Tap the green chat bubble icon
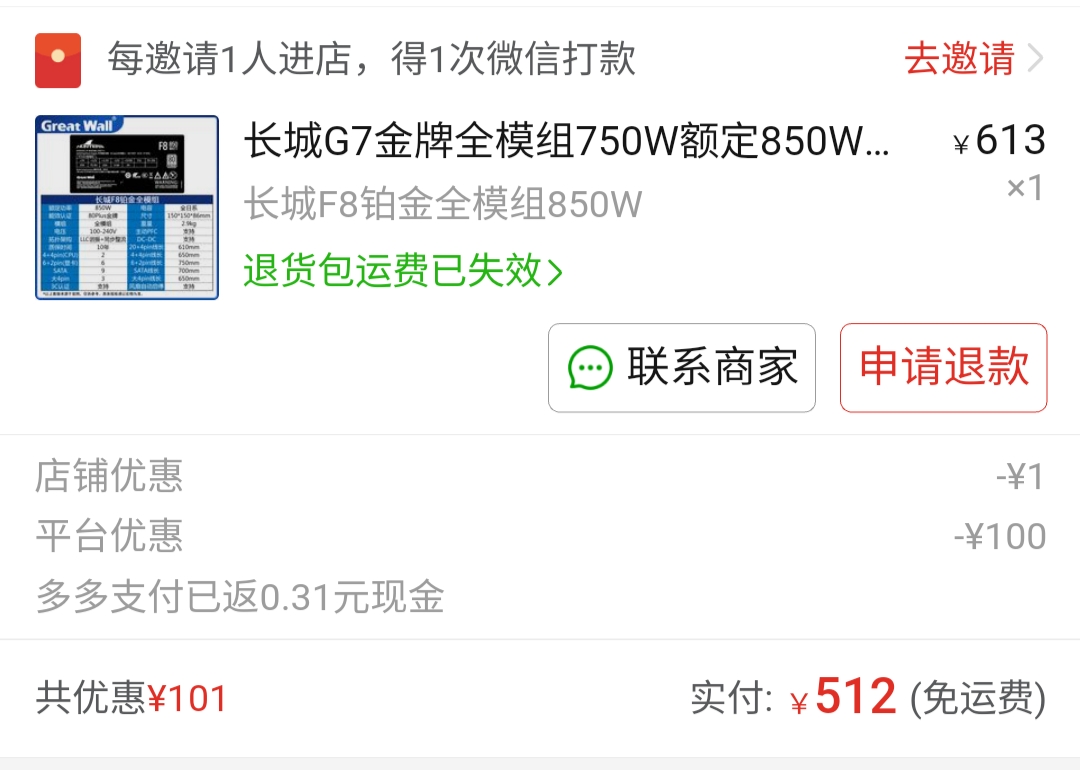The width and height of the screenshot is (1080, 770). (590, 367)
